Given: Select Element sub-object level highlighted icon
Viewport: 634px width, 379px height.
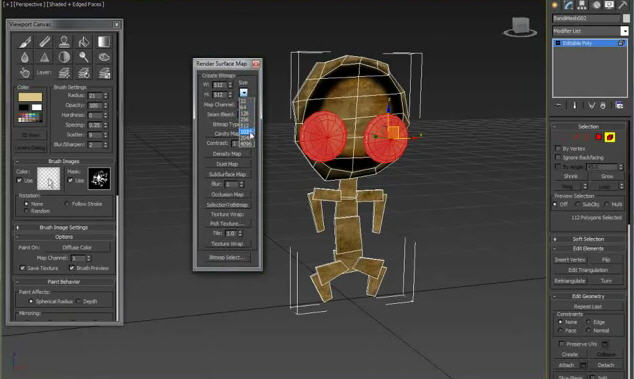Looking at the screenshot, I should (610, 138).
